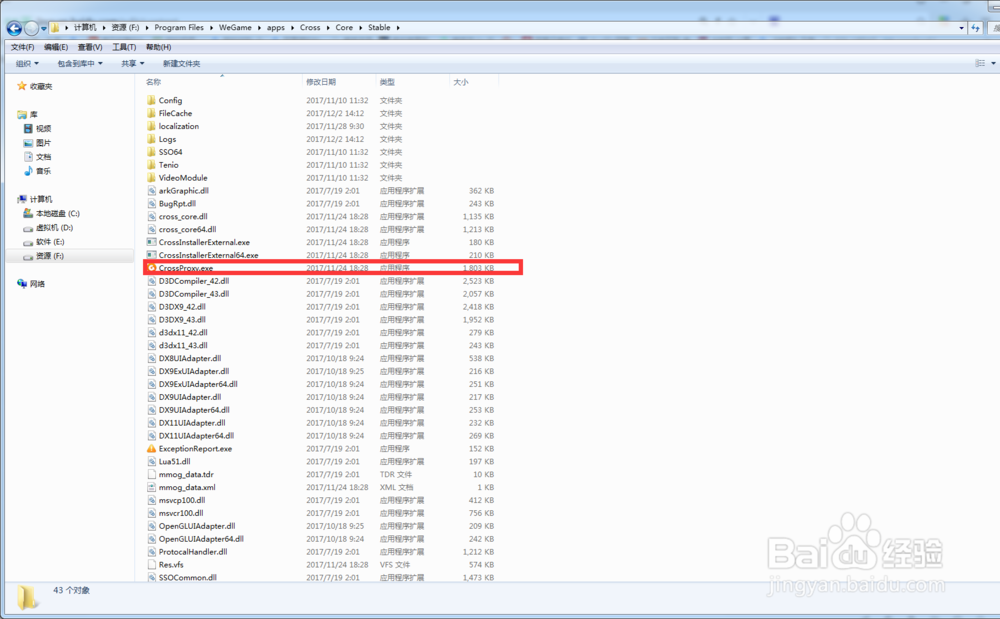Click Cross segment in address bar

point(310,28)
